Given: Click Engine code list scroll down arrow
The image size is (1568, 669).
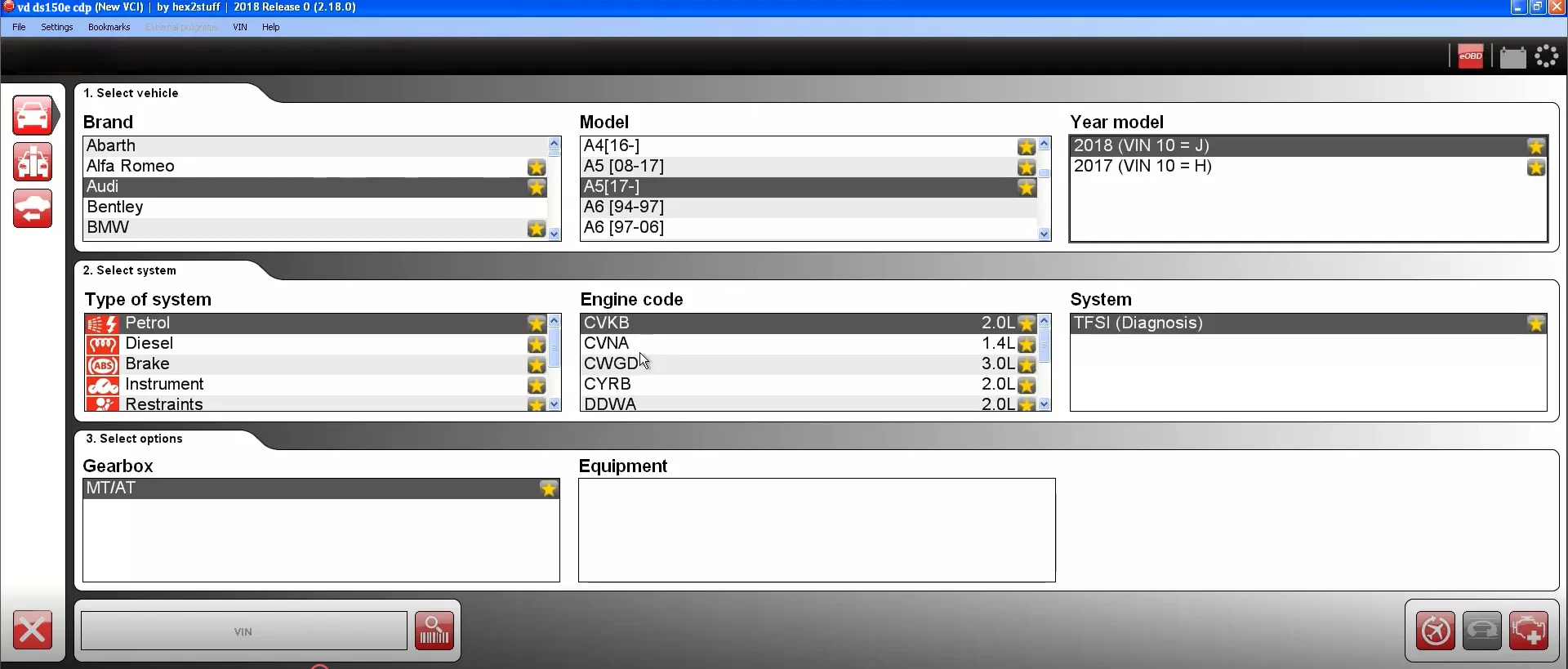Looking at the screenshot, I should (x=1044, y=404).
